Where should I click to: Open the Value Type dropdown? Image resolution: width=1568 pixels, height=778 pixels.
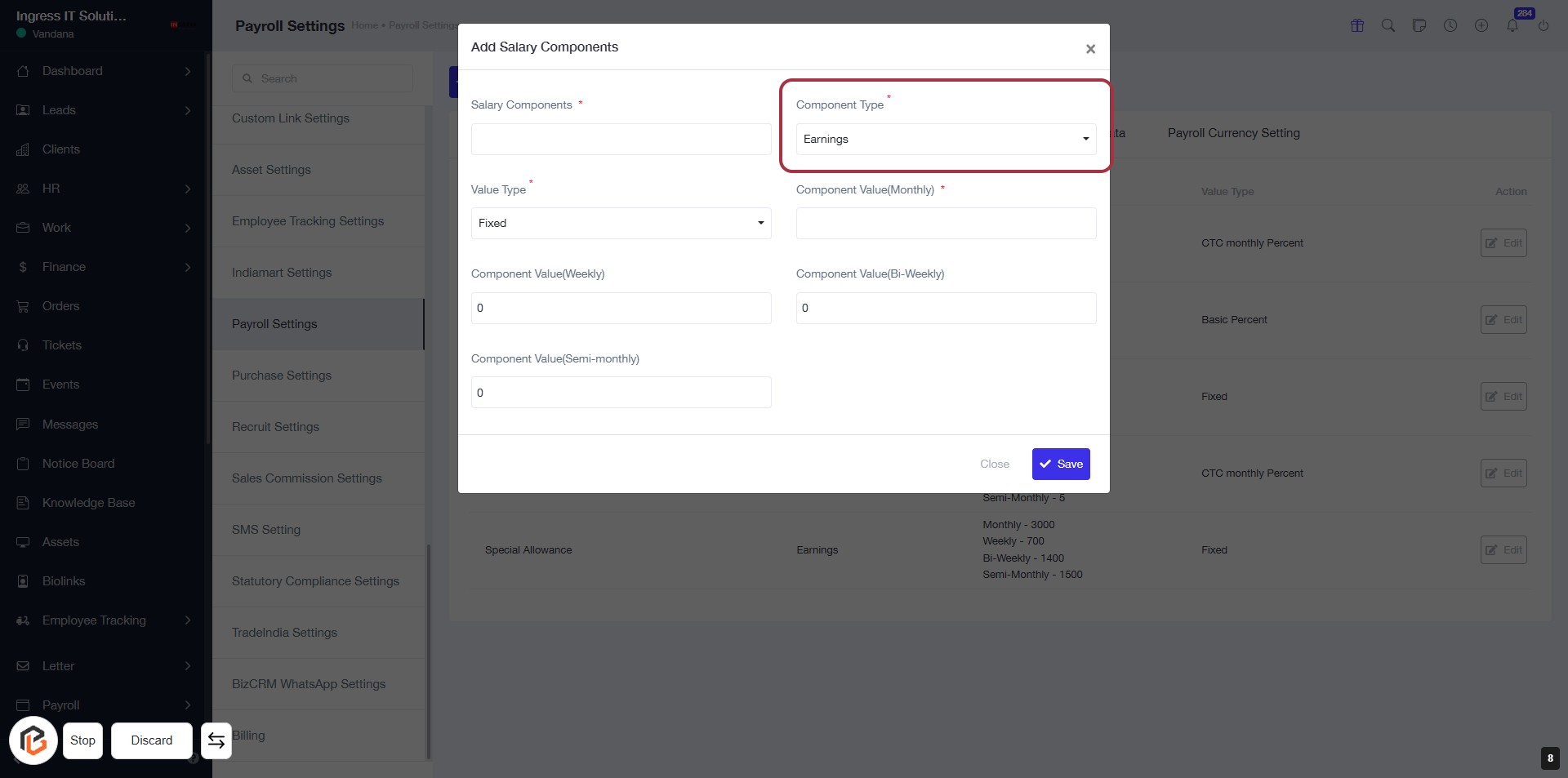621,223
